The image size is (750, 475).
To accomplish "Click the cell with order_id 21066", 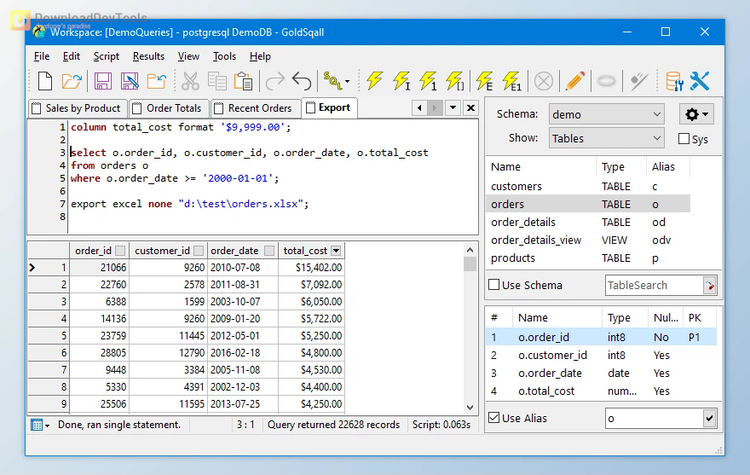I will click(99, 267).
